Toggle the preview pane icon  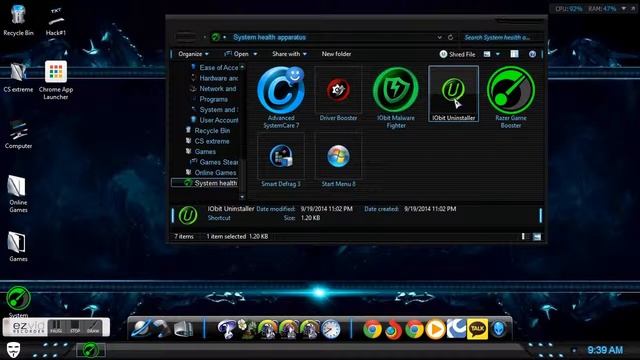pos(514,54)
